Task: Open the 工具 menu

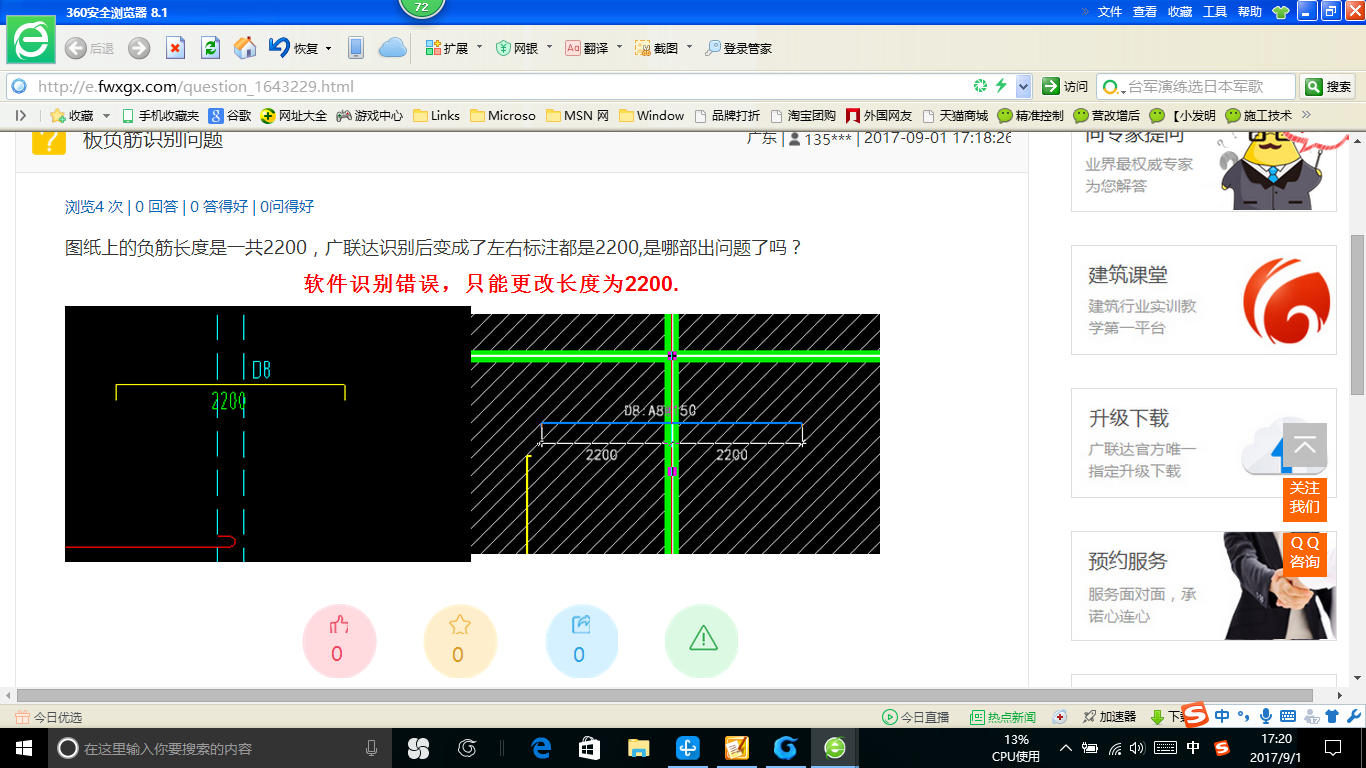Action: pyautogui.click(x=1215, y=12)
